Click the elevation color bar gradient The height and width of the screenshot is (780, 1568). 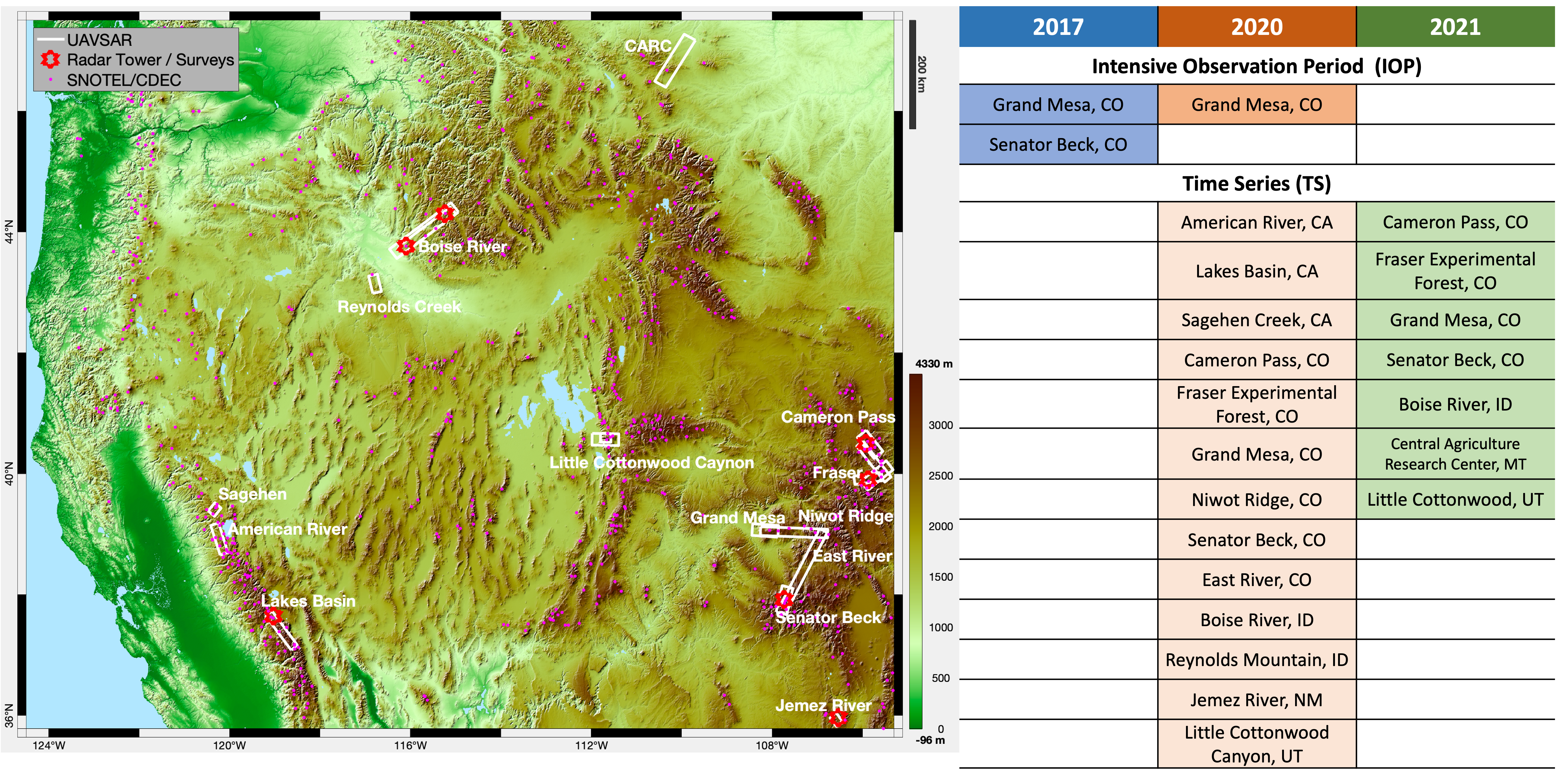tap(916, 551)
